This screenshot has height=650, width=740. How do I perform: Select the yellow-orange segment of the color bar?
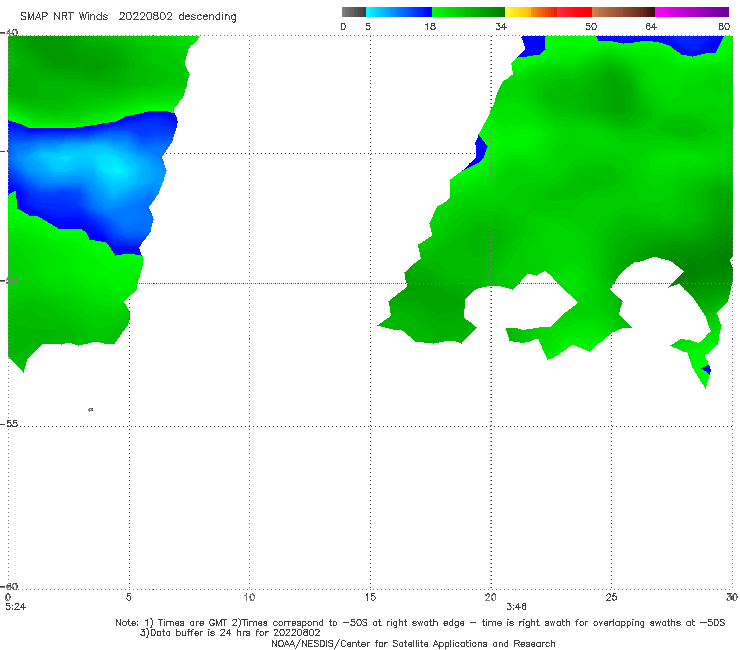(531, 12)
